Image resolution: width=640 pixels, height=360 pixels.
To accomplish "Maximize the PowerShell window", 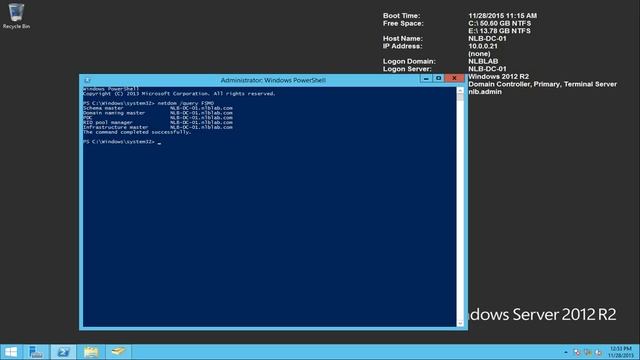I will [438, 78].
